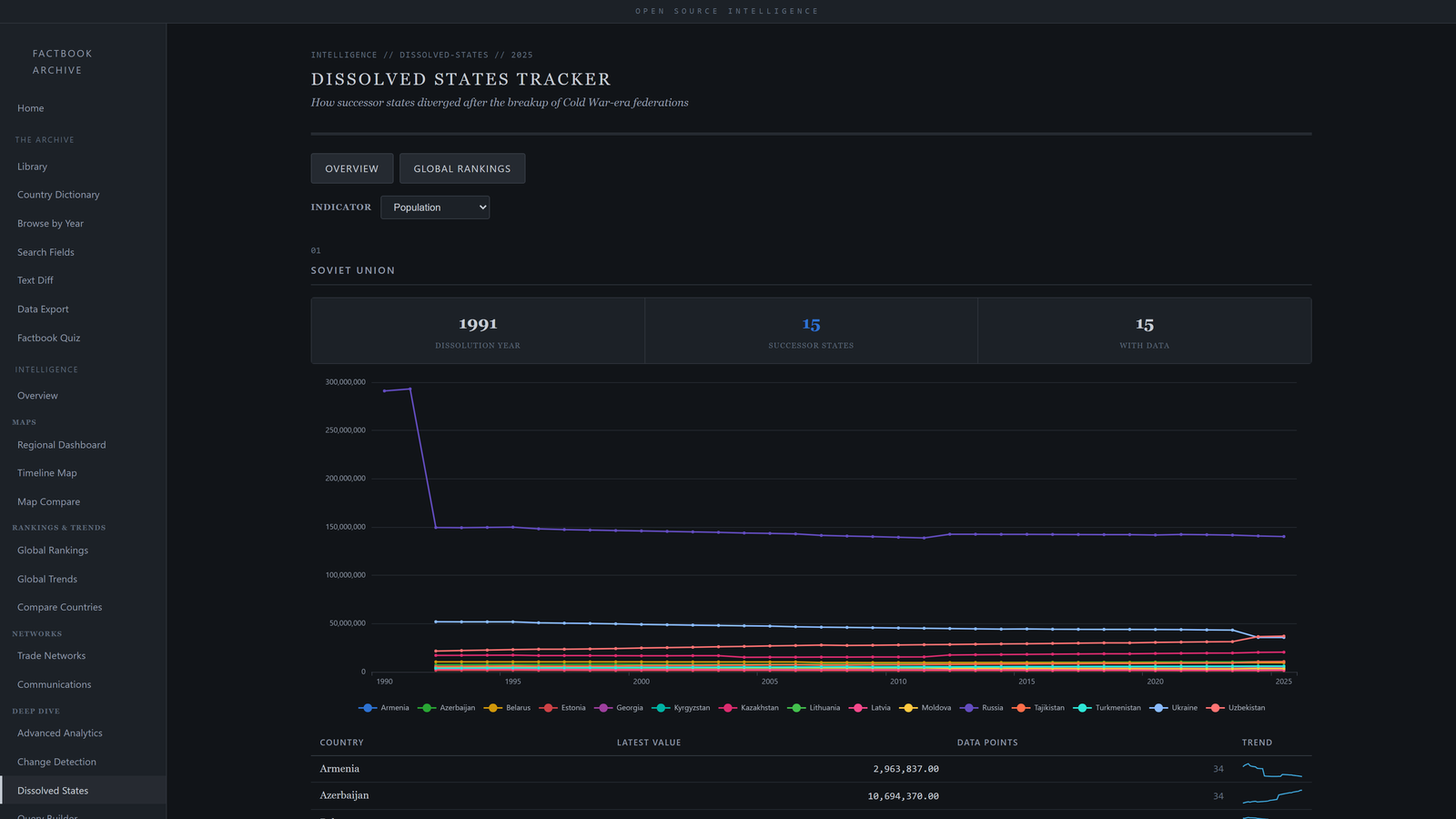This screenshot has width=1456, height=819.
Task: Click the Successor States stat card
Action: point(811,331)
